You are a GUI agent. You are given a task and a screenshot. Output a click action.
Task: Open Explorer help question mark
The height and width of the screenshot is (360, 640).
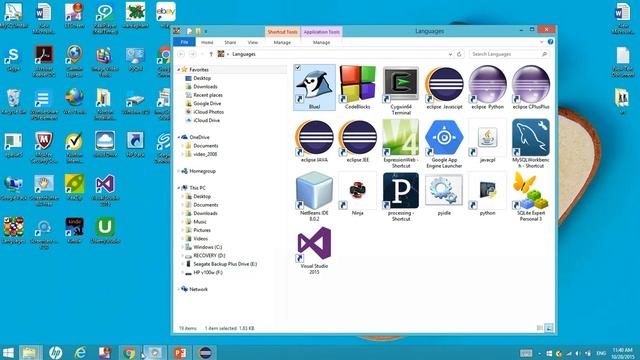point(550,42)
